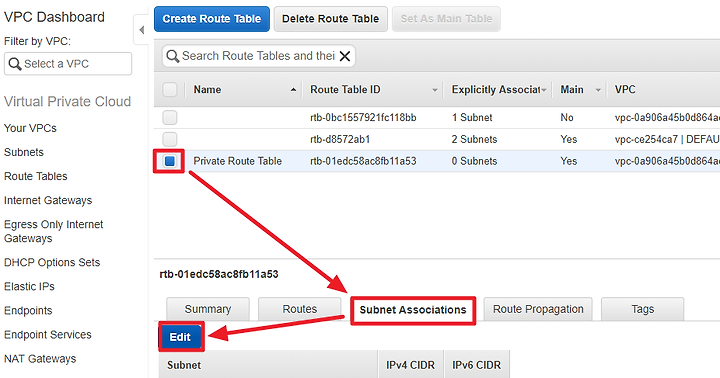Screen dimensions: 720x378
Task: Select the rtb-d8572ab1 cell
Action: [x=340, y=139]
